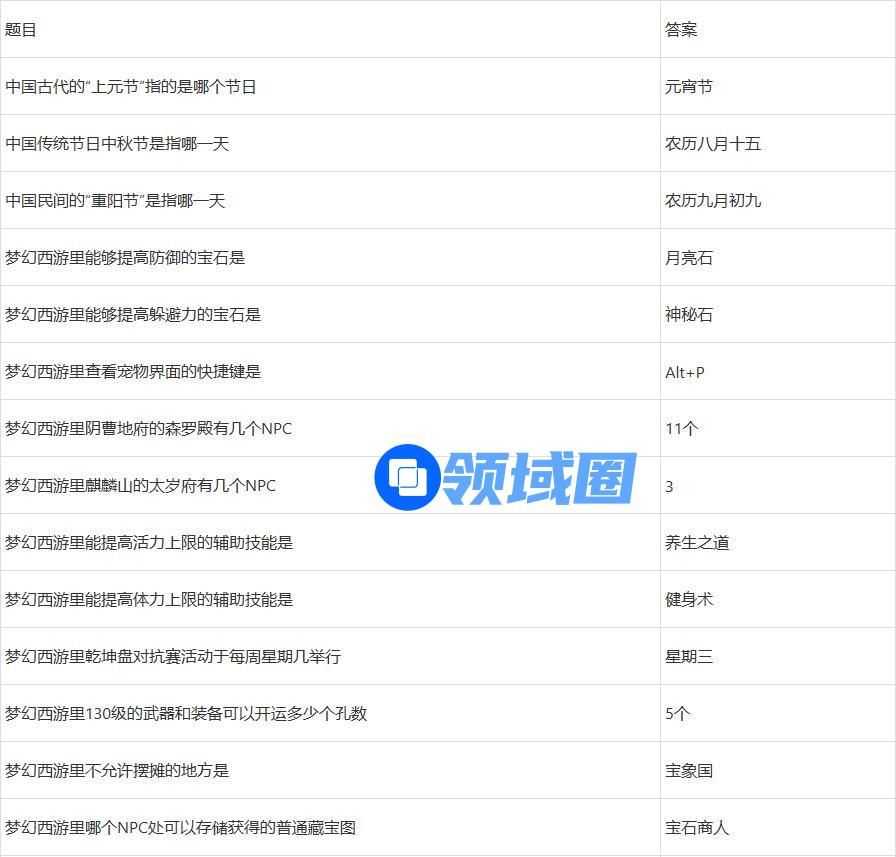Click the 养生之道 answer
This screenshot has width=896, height=857.
click(x=697, y=543)
